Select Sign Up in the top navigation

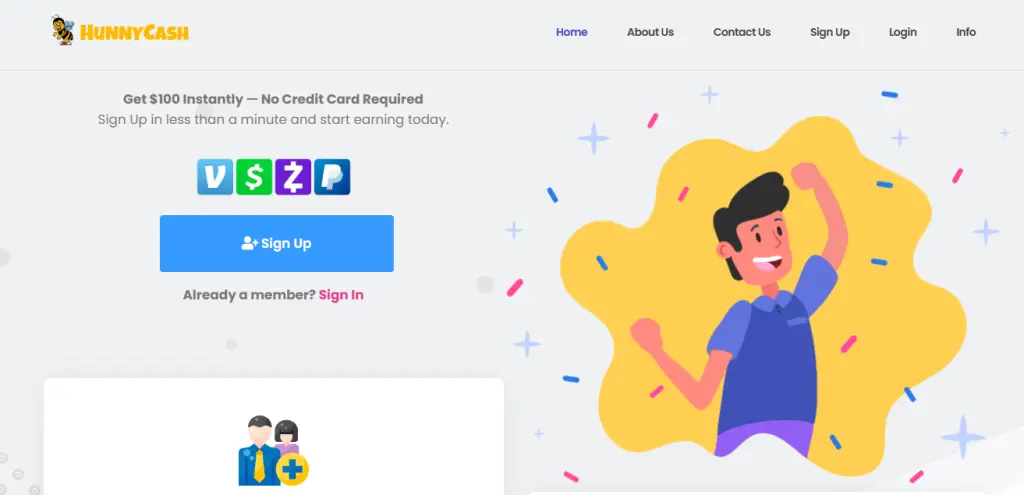click(830, 32)
